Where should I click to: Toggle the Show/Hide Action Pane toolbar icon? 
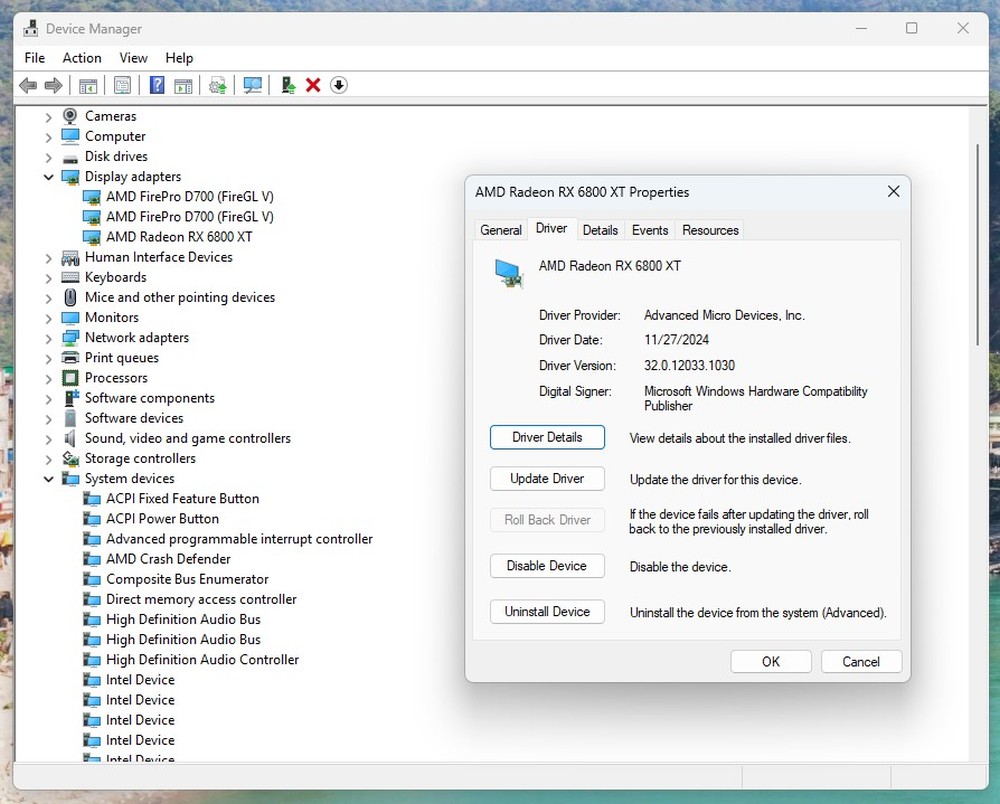tap(184, 85)
